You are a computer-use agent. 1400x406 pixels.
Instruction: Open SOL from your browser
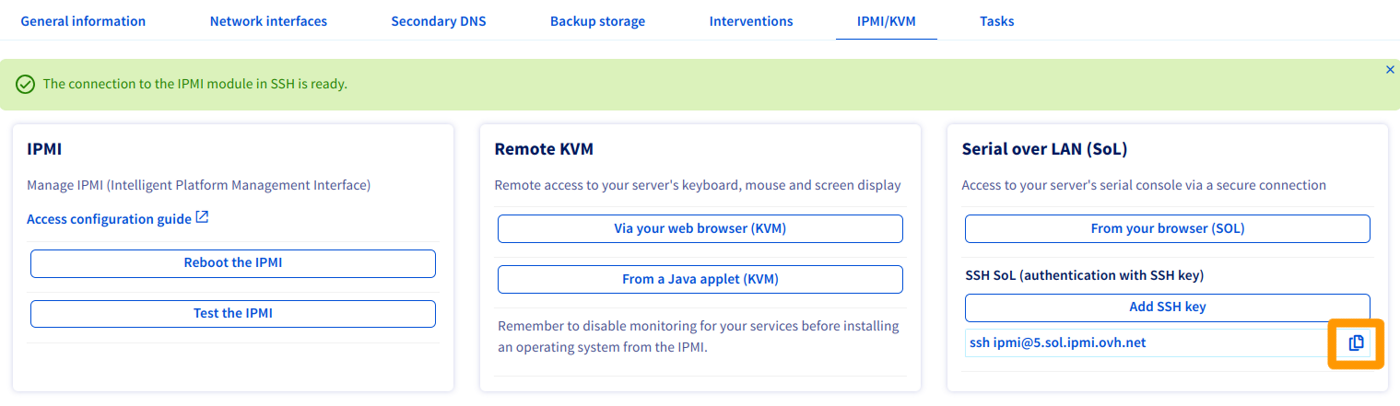tap(1167, 228)
